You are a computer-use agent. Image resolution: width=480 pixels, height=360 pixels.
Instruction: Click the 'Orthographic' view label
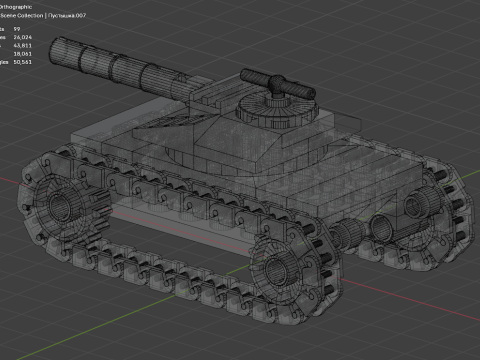point(16,7)
